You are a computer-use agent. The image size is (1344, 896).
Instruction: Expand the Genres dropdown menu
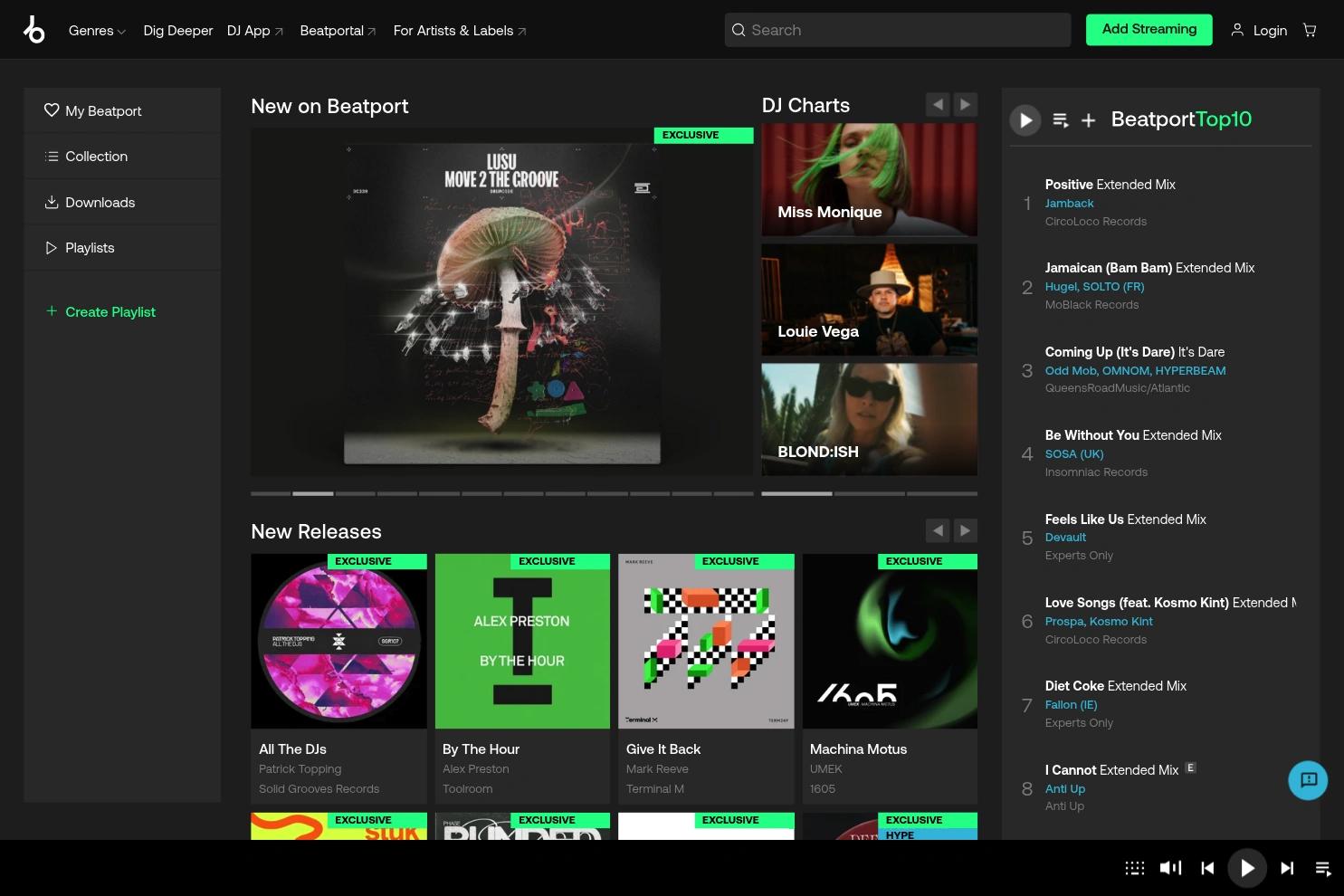(x=97, y=31)
